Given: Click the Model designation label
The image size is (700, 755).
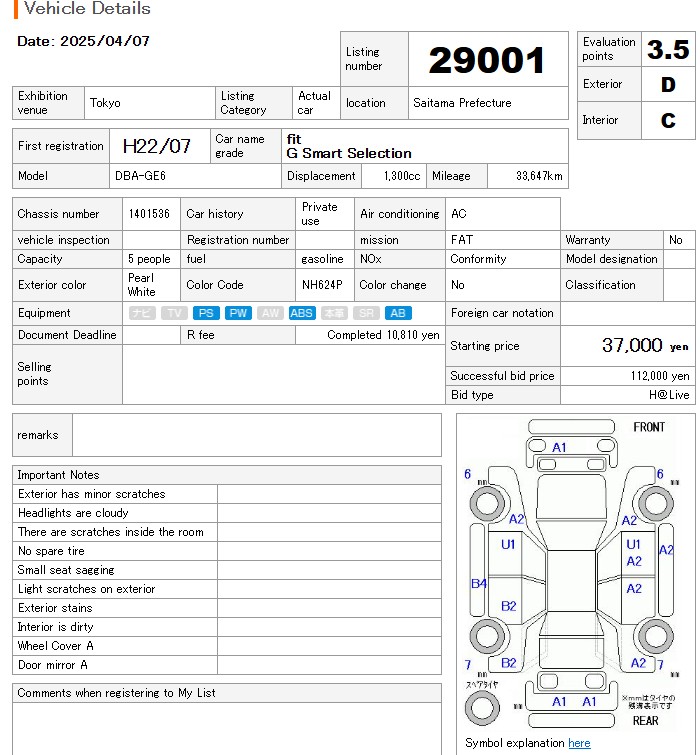Looking at the screenshot, I should pyautogui.click(x=612, y=259).
